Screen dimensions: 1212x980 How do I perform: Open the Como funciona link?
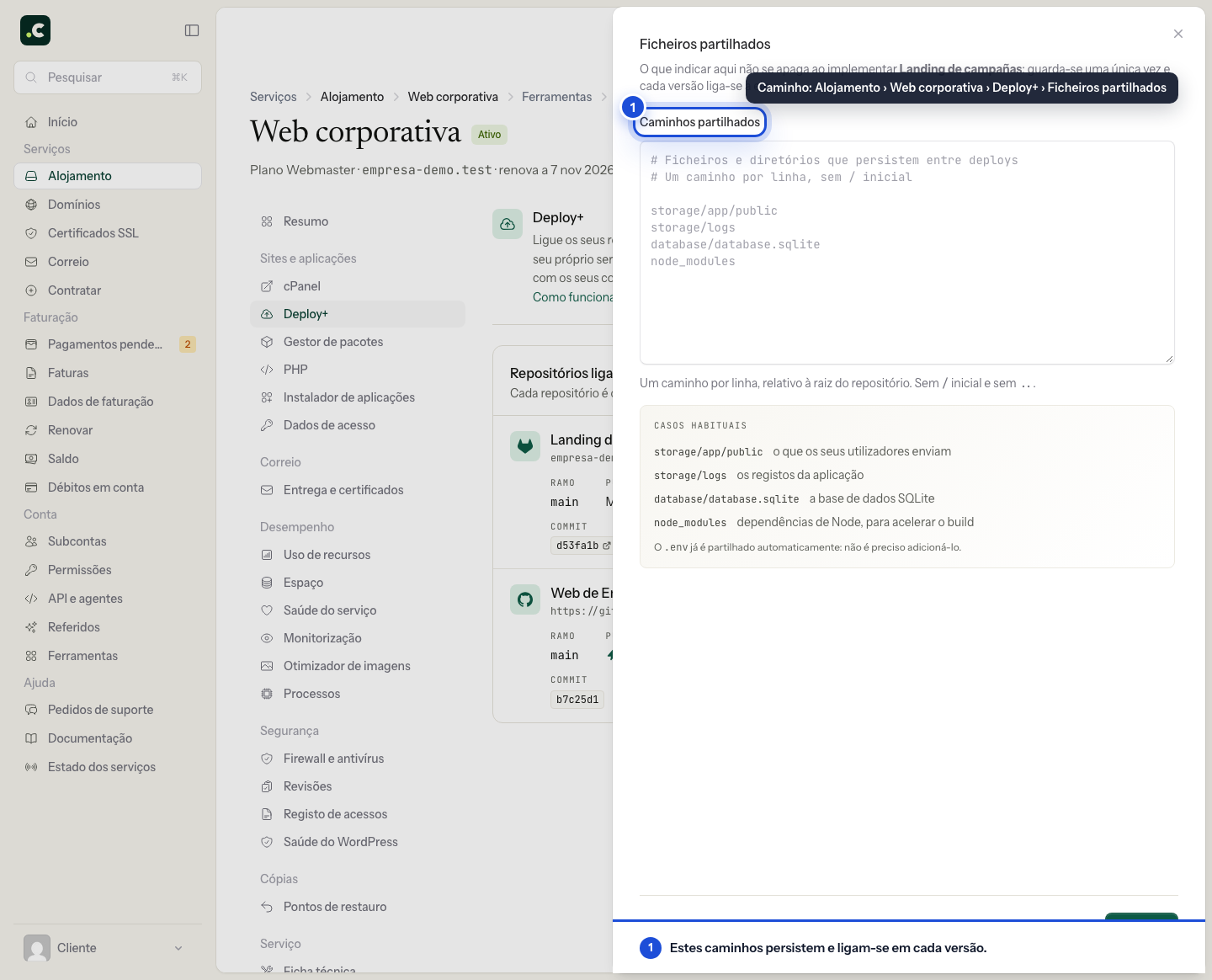coord(572,297)
